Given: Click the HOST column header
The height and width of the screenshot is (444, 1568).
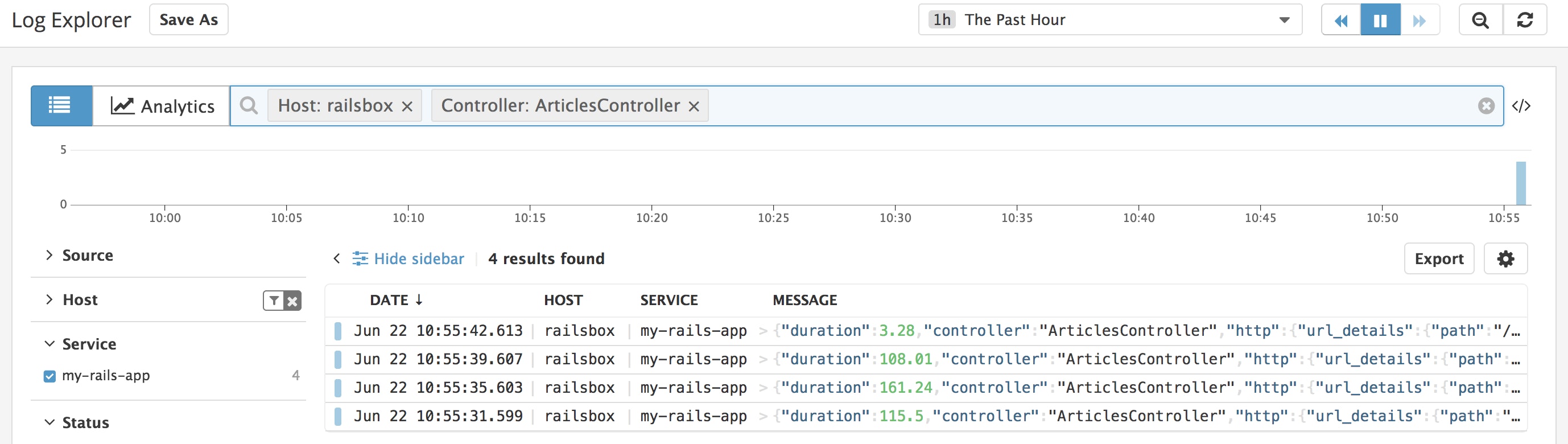Looking at the screenshot, I should [x=563, y=299].
